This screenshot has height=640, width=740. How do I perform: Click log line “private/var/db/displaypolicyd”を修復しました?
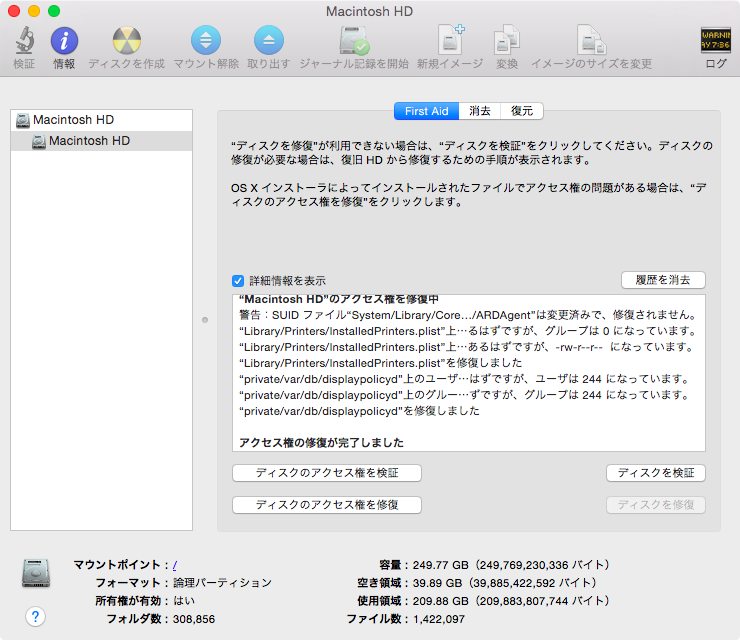pos(359,411)
